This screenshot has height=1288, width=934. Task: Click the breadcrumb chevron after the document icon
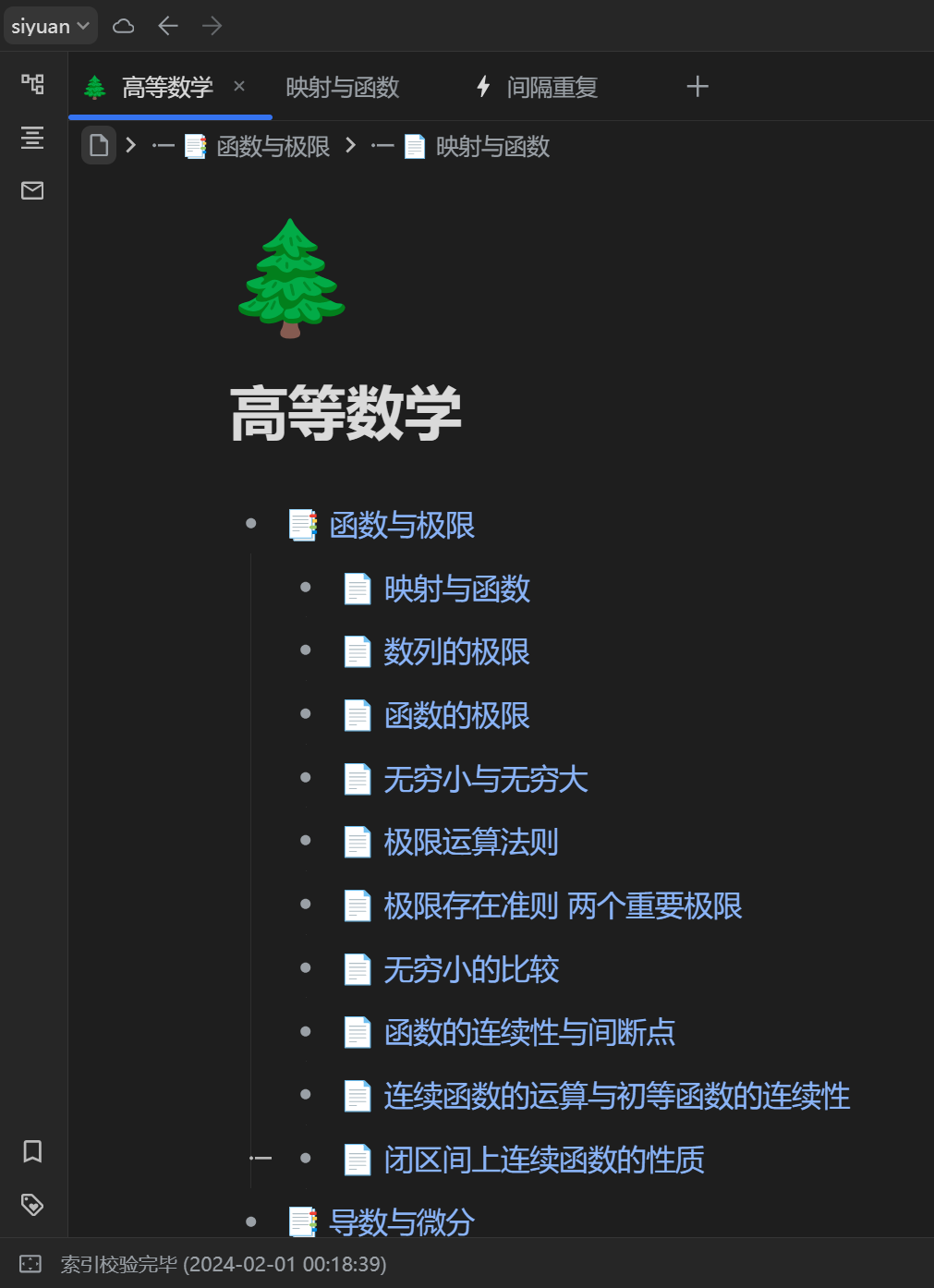(x=130, y=146)
